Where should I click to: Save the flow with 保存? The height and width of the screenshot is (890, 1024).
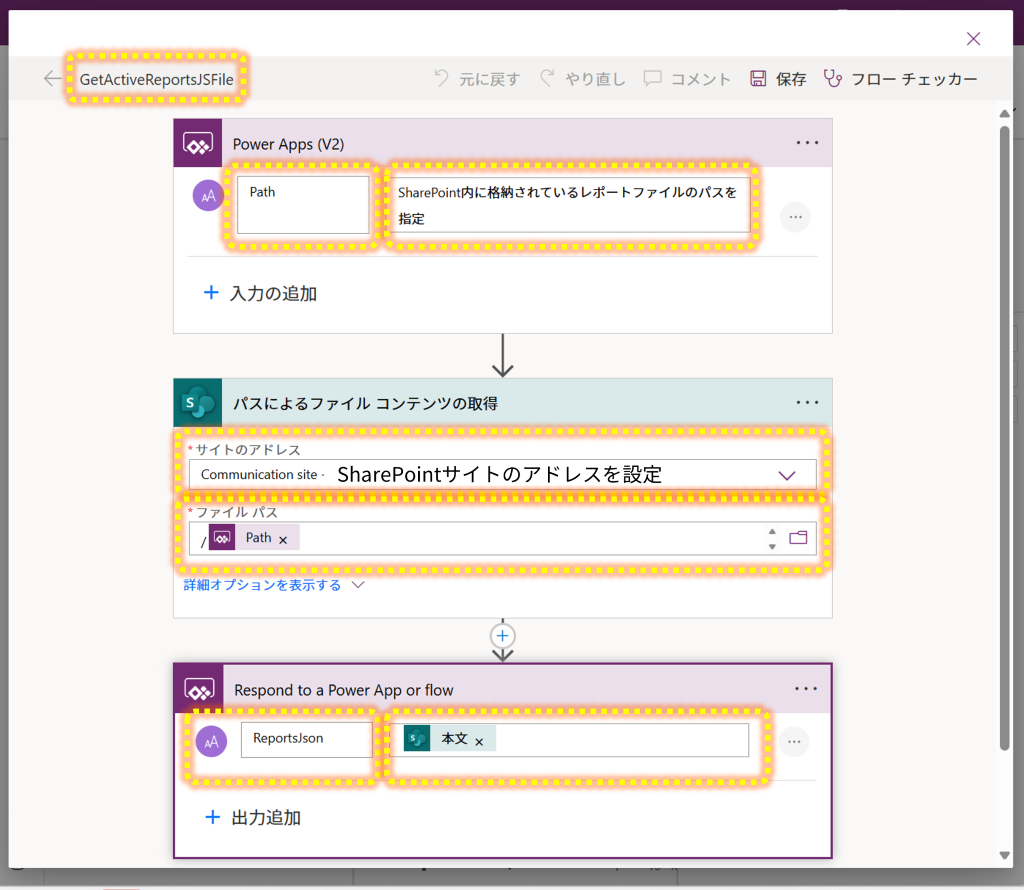pyautogui.click(x=778, y=79)
